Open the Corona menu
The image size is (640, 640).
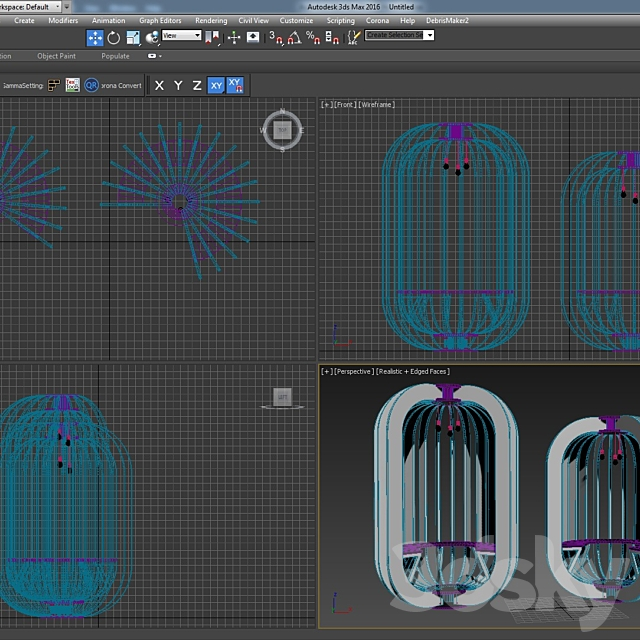tap(377, 20)
